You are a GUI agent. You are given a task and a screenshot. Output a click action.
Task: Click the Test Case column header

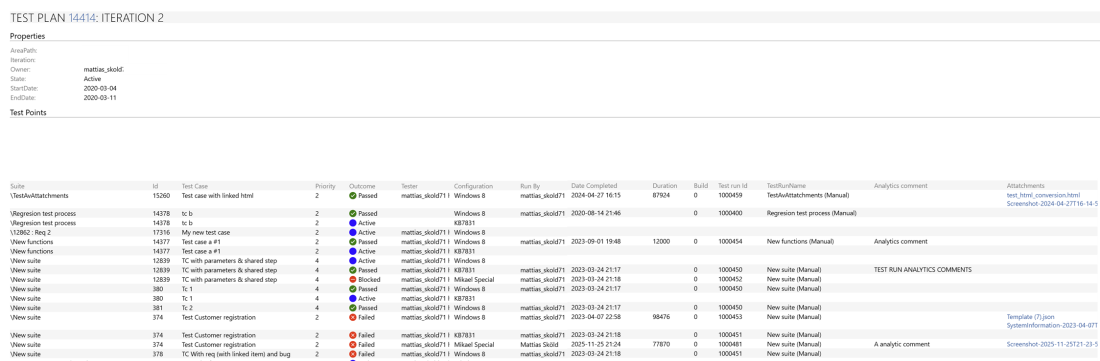pyautogui.click(x=196, y=186)
